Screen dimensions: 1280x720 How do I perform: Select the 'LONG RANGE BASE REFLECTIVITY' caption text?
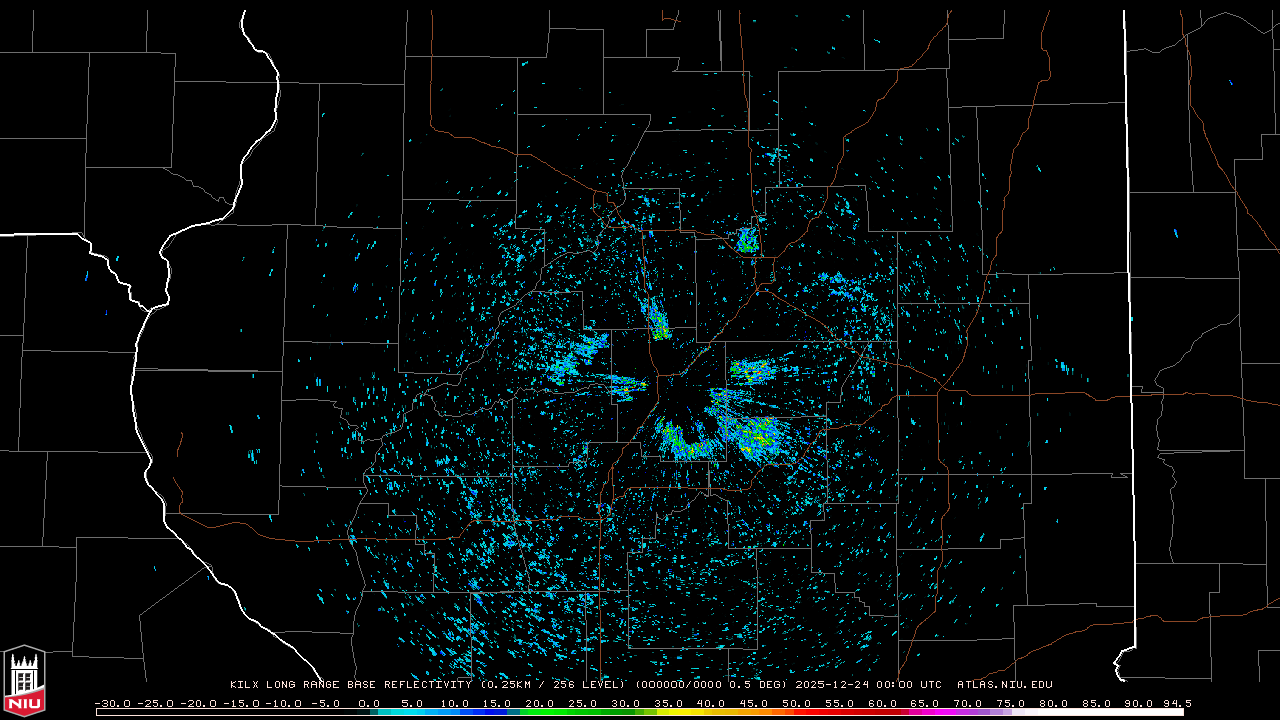pyautogui.click(x=369, y=685)
